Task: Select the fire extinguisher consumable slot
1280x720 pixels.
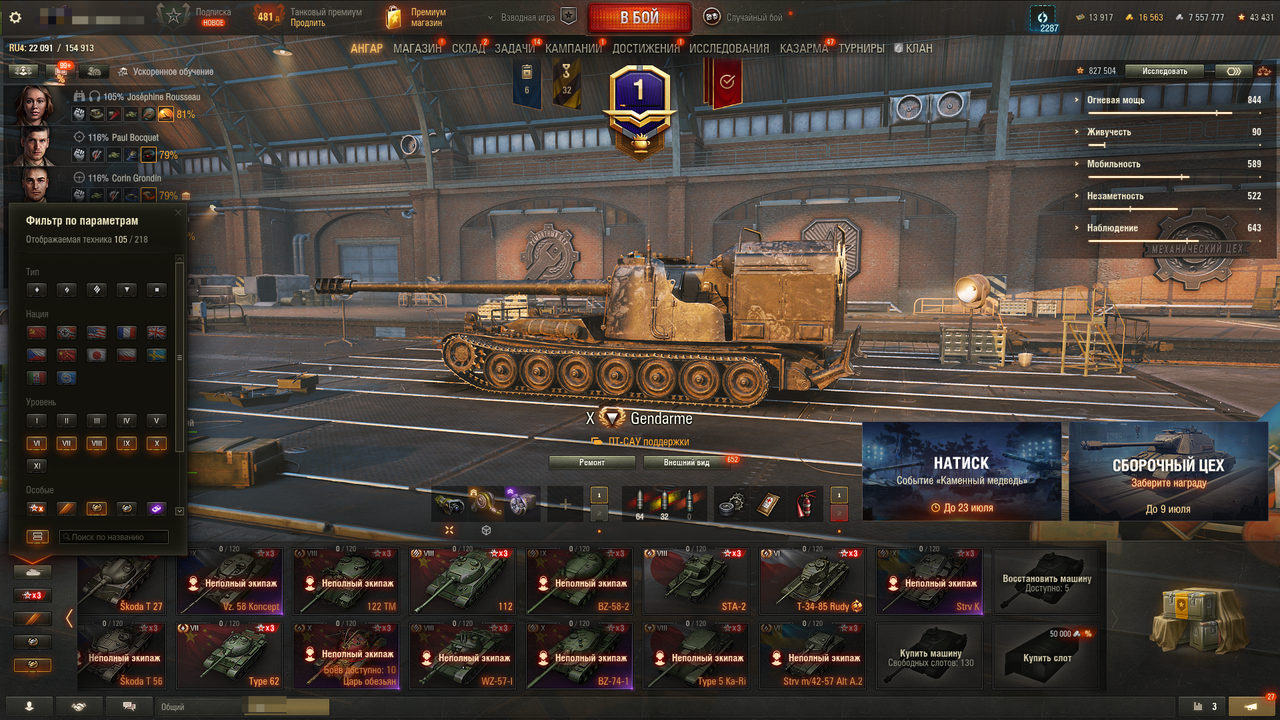Action: 803,503
